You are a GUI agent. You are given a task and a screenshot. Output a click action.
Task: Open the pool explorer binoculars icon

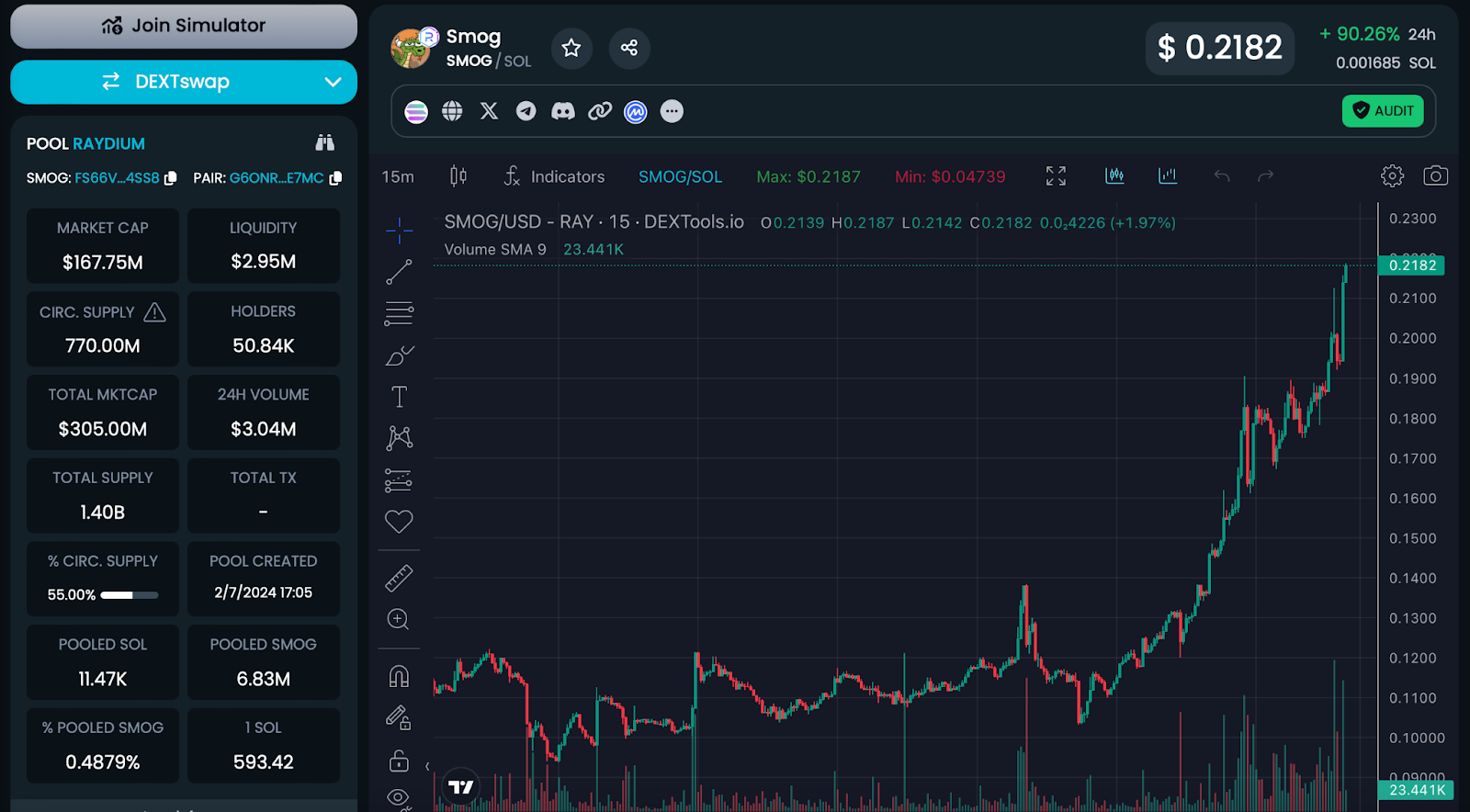tap(324, 142)
